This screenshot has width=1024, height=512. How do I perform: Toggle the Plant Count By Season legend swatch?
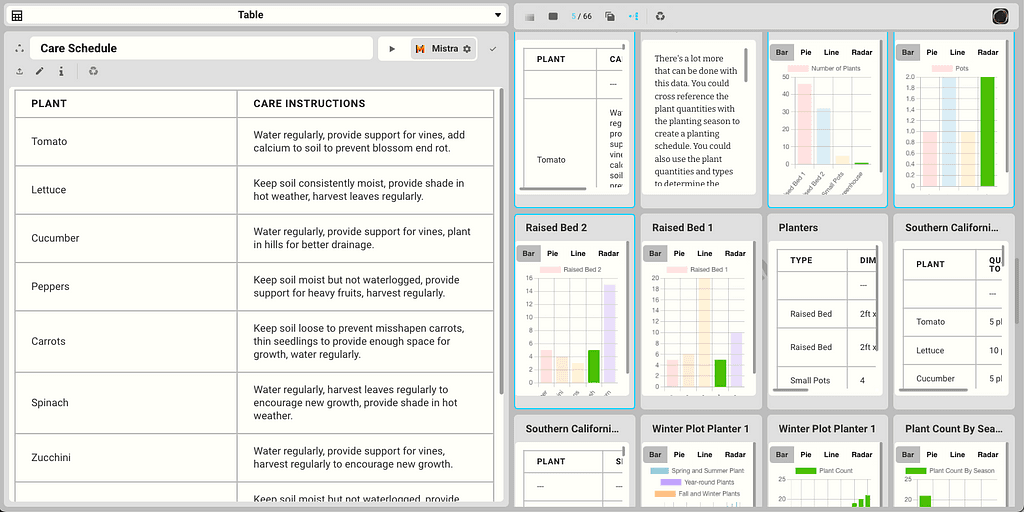click(x=916, y=470)
